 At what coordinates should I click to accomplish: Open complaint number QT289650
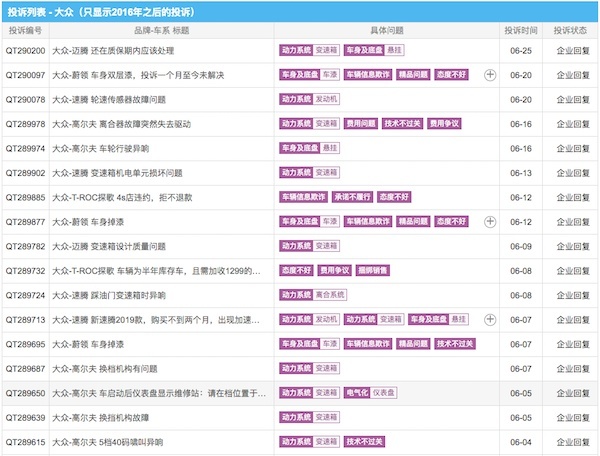click(x=25, y=393)
